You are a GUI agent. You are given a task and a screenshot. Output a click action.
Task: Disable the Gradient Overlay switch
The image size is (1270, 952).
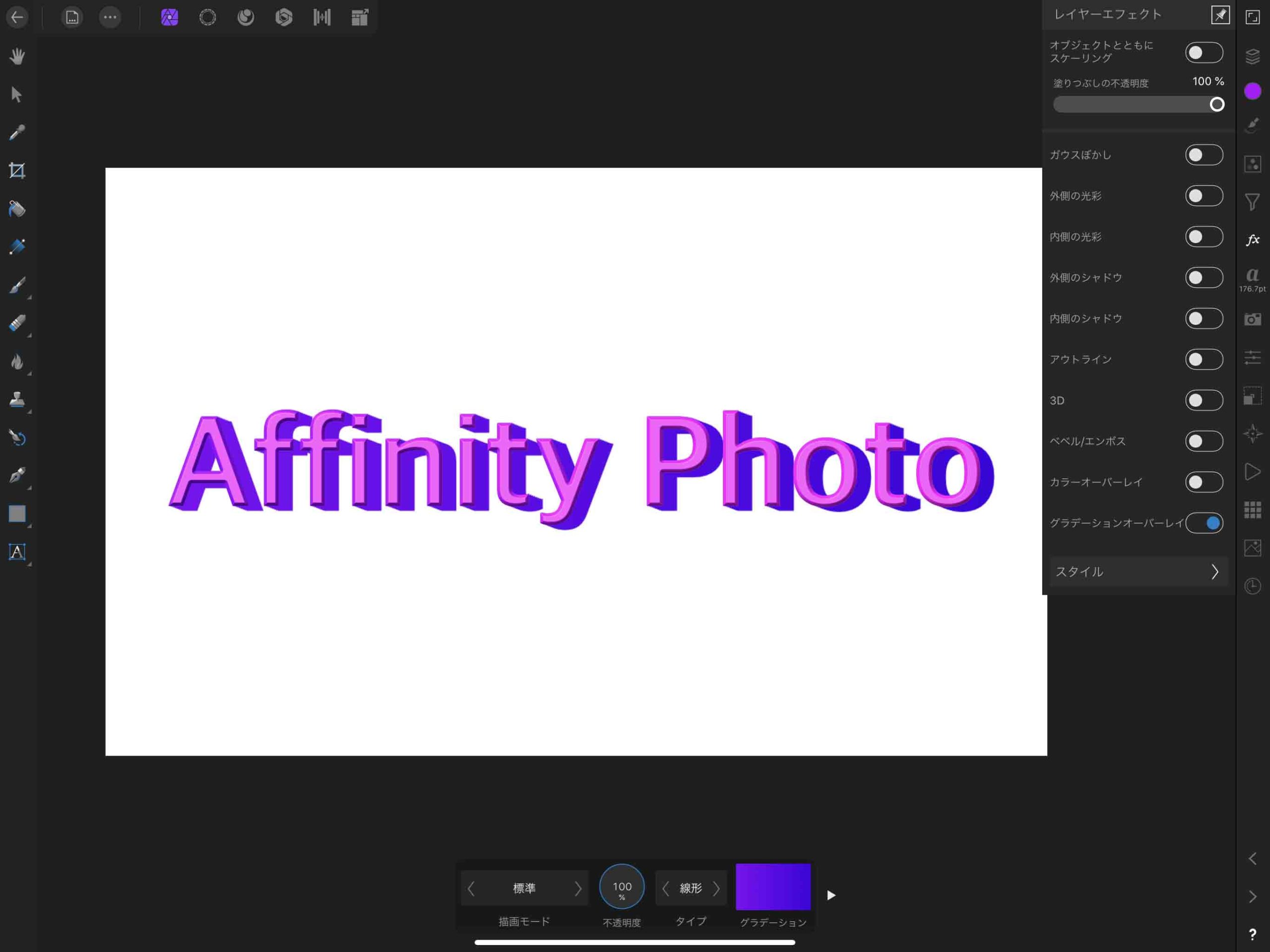[1204, 523]
